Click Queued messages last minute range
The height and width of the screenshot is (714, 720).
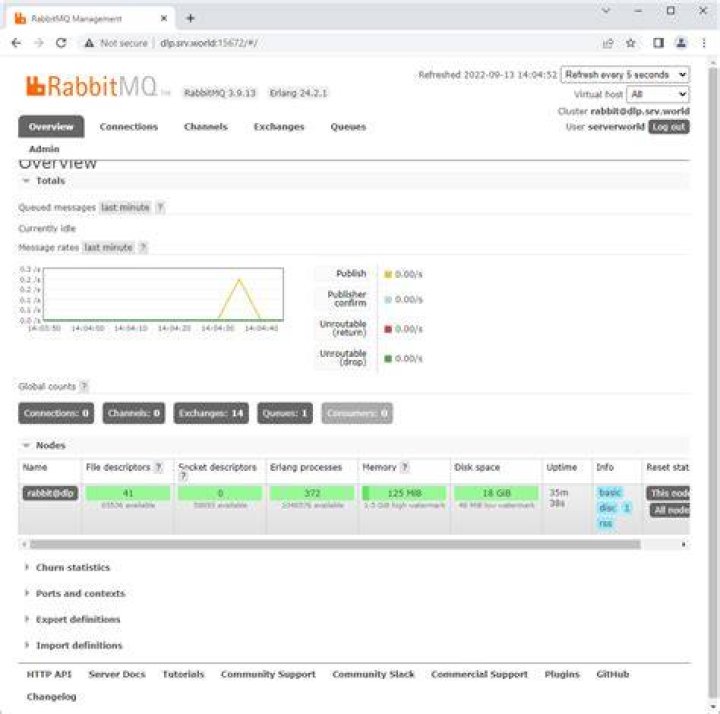pyautogui.click(x=125, y=208)
